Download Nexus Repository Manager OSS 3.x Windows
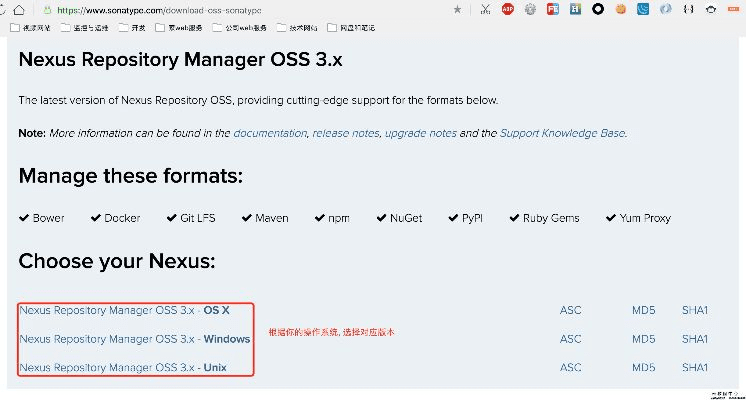Screen dimensions: 746x400 pos(135,339)
